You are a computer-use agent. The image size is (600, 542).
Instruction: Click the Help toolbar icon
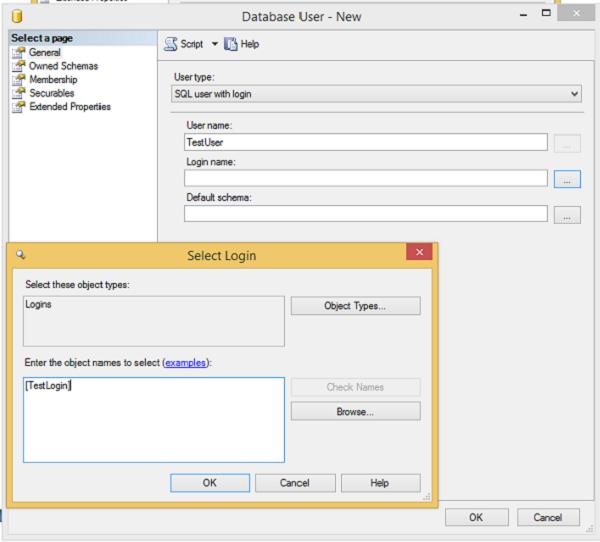point(230,44)
